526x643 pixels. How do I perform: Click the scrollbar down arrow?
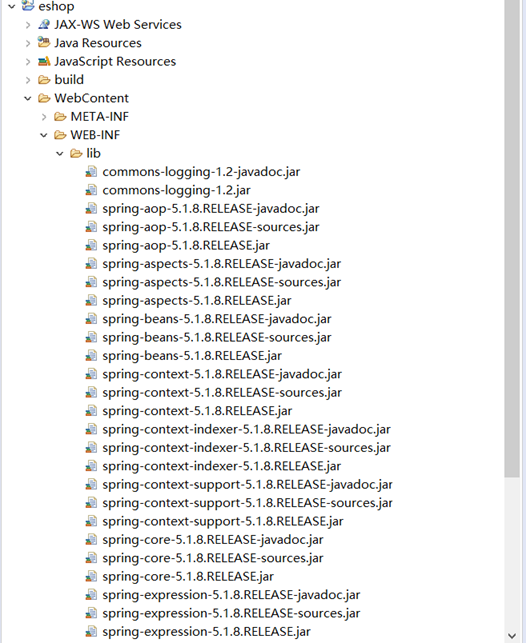click(x=512, y=636)
